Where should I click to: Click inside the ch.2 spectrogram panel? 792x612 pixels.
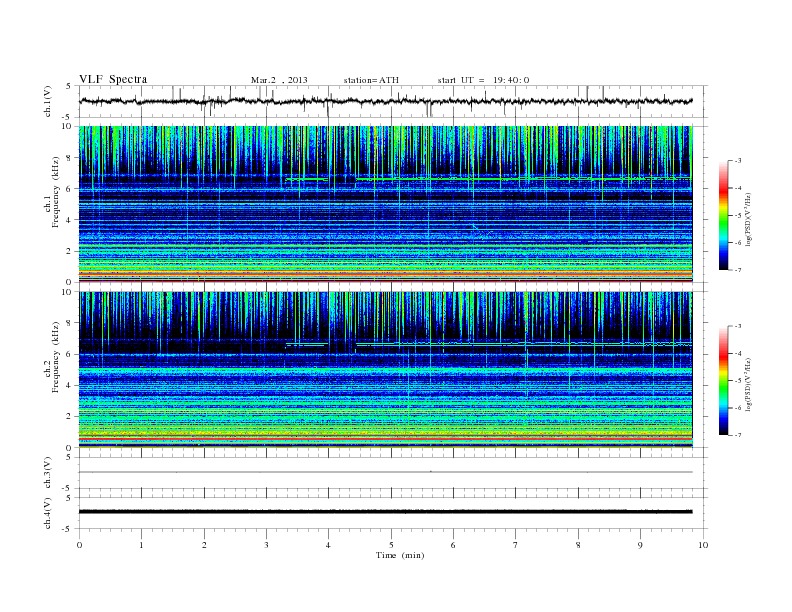point(385,369)
